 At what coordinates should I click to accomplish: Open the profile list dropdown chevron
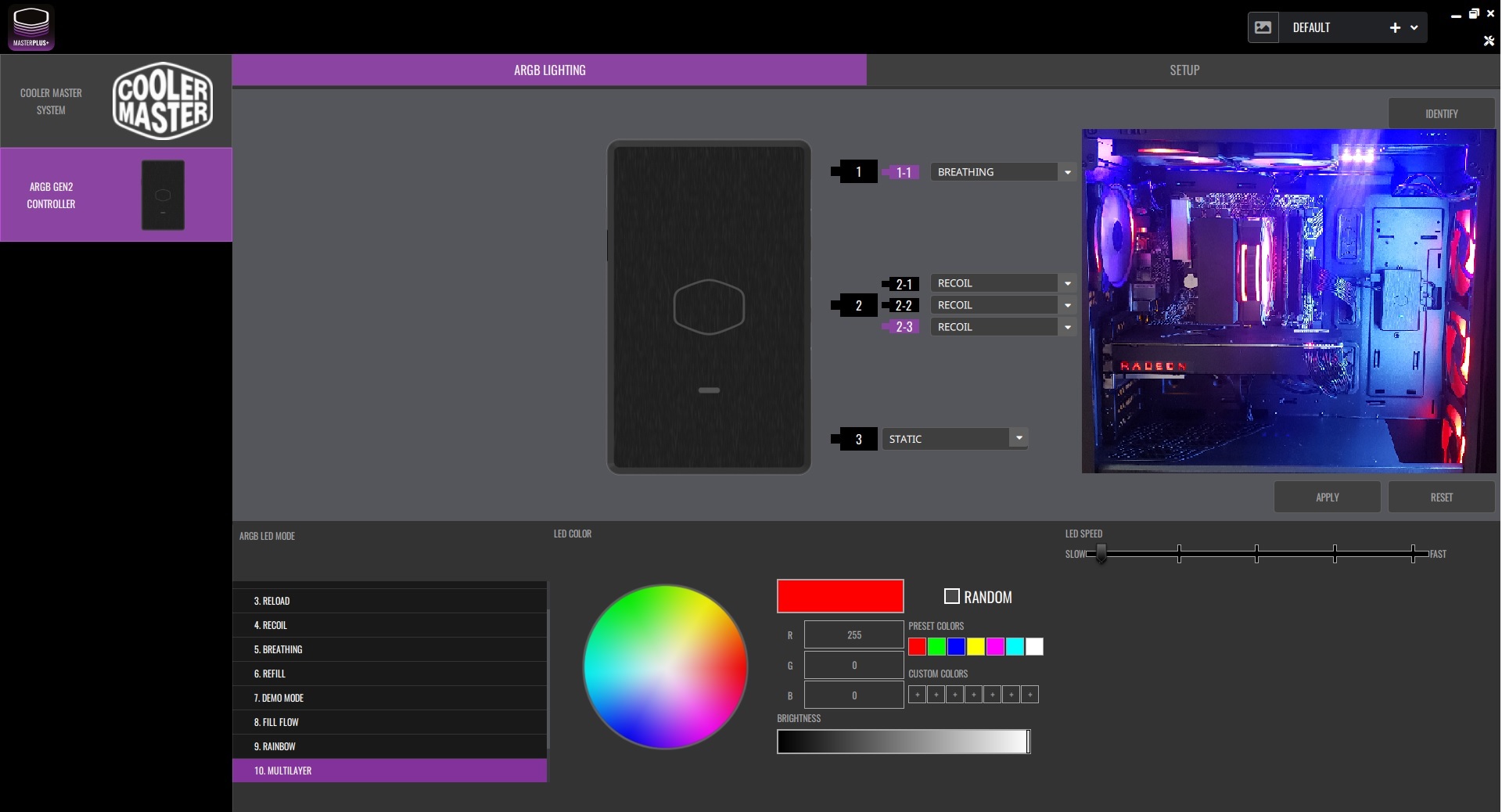[x=1414, y=27]
